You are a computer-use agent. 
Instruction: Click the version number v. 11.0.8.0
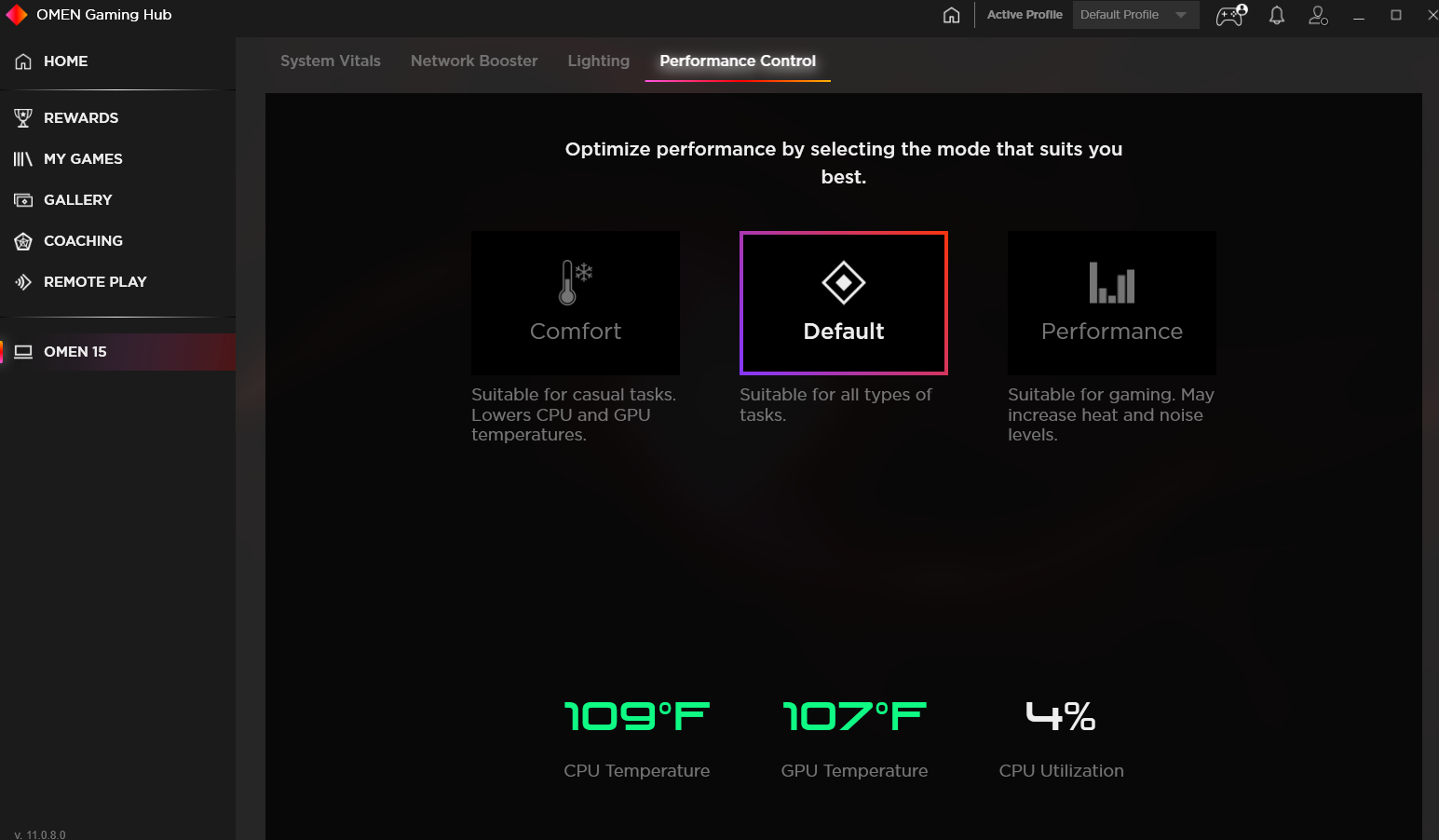[38, 833]
